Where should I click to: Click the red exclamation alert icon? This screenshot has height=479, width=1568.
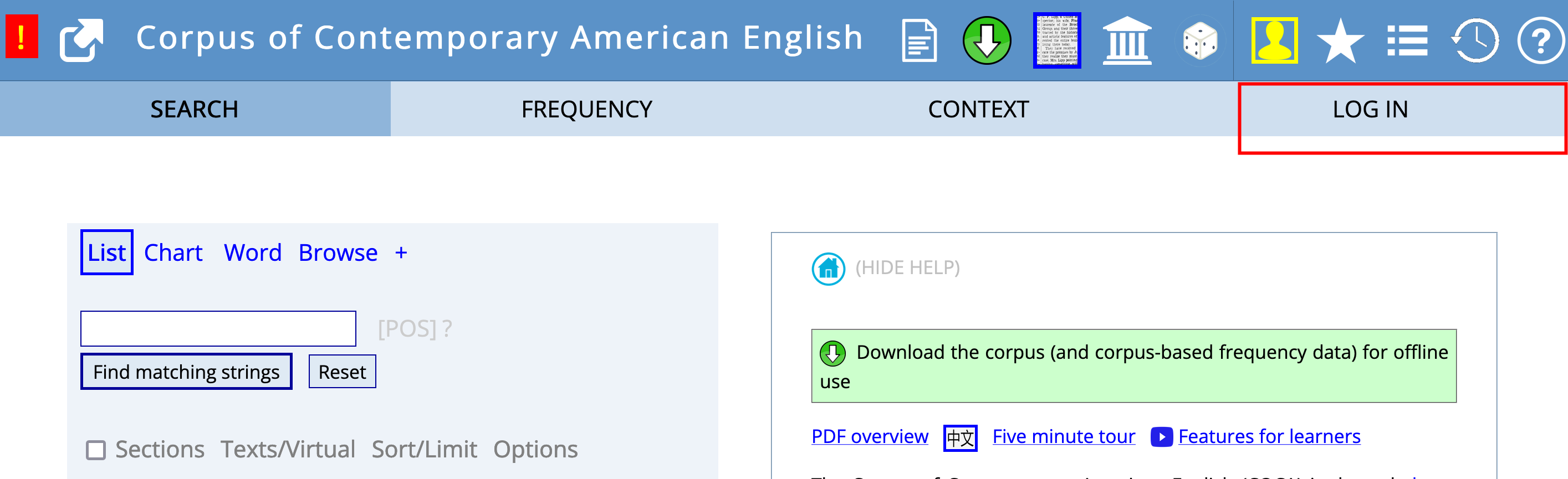tap(22, 38)
